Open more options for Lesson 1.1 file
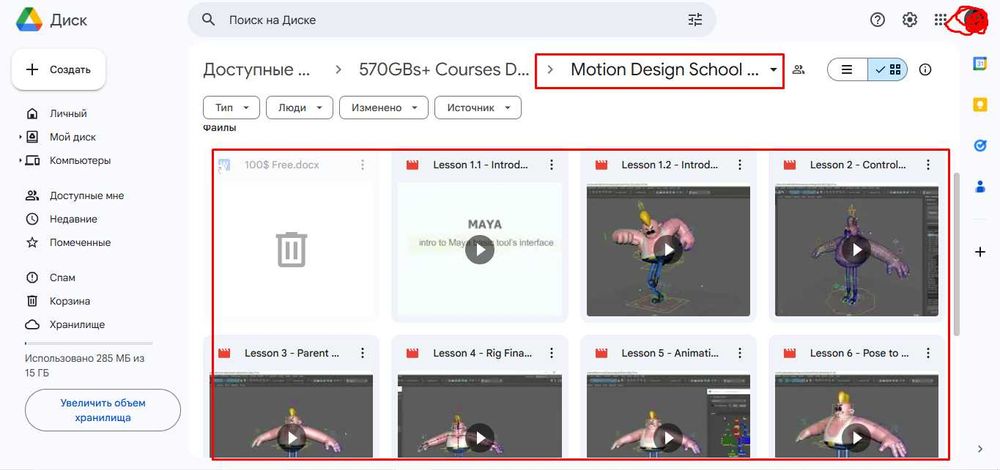 pyautogui.click(x=551, y=165)
